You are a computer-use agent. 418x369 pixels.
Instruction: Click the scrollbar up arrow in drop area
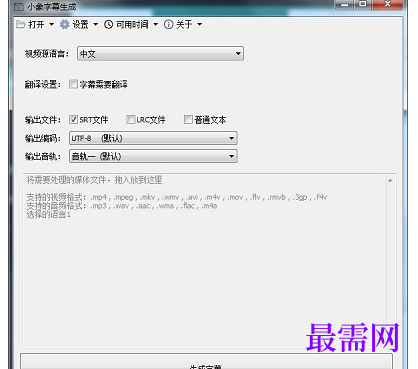tap(390, 180)
